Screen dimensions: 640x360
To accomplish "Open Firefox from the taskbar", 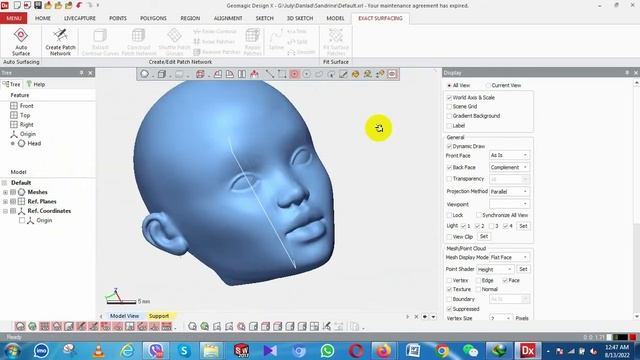I will tap(383, 351).
